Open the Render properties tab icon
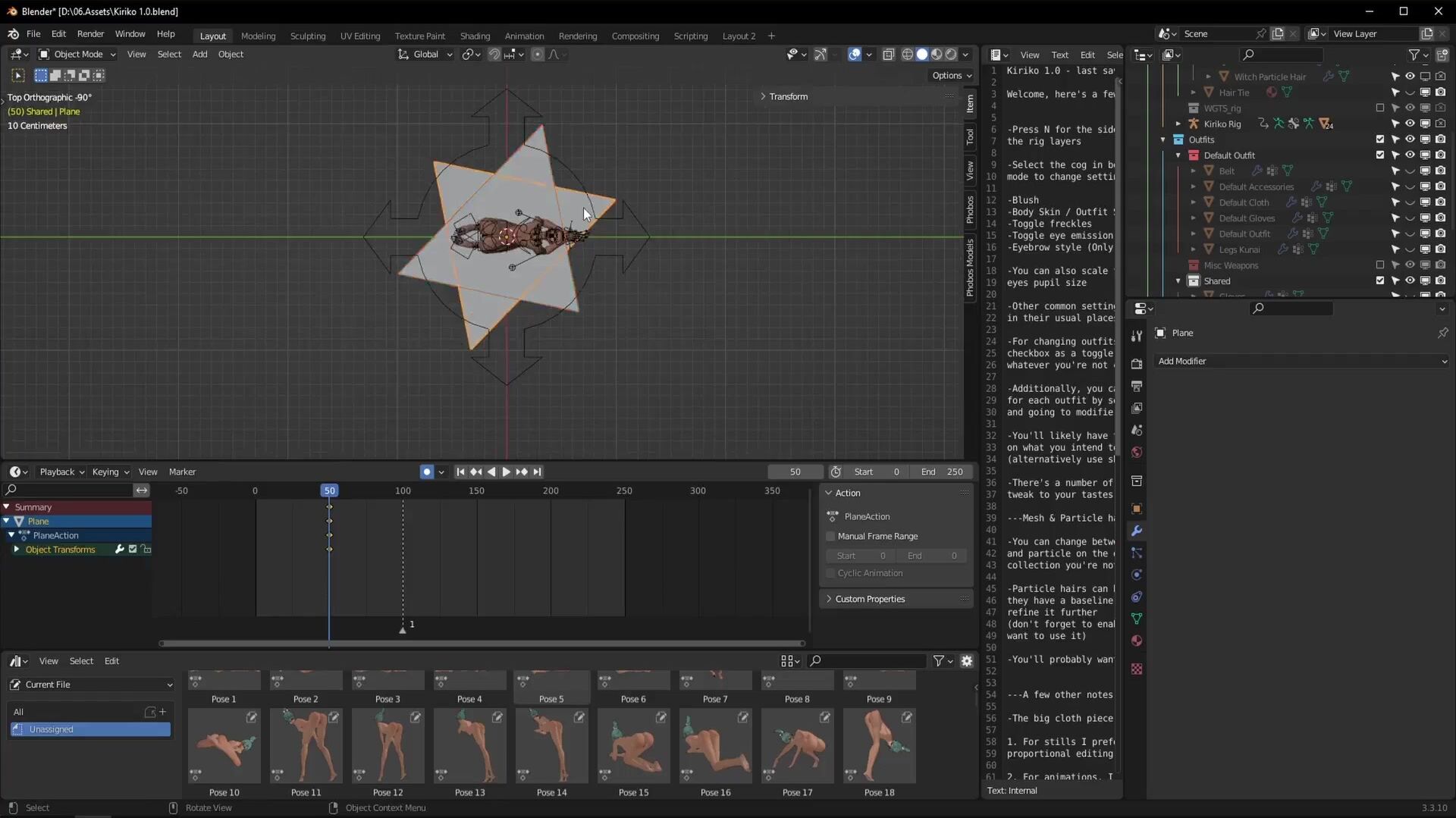The image size is (1456, 818). 1136,364
